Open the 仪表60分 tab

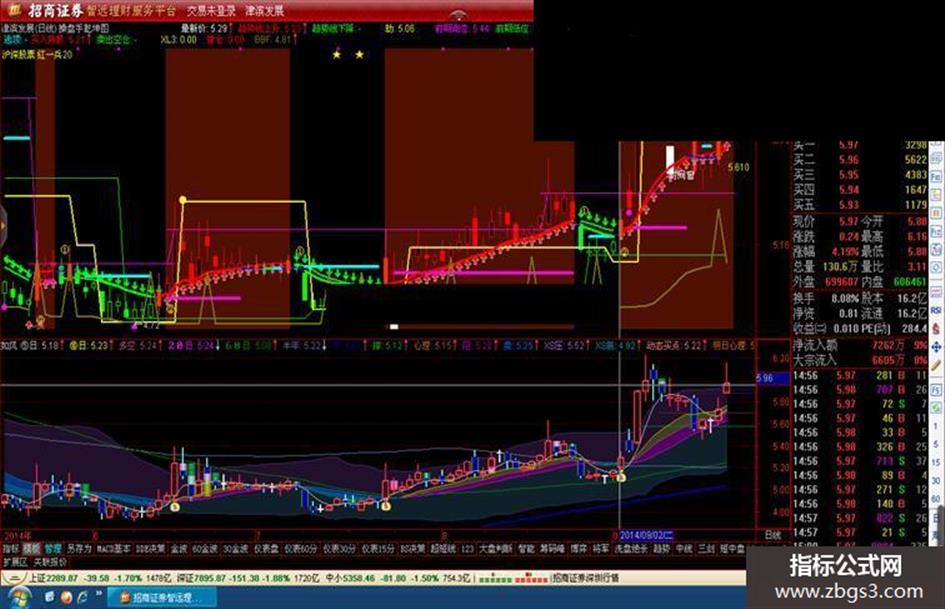[301, 549]
